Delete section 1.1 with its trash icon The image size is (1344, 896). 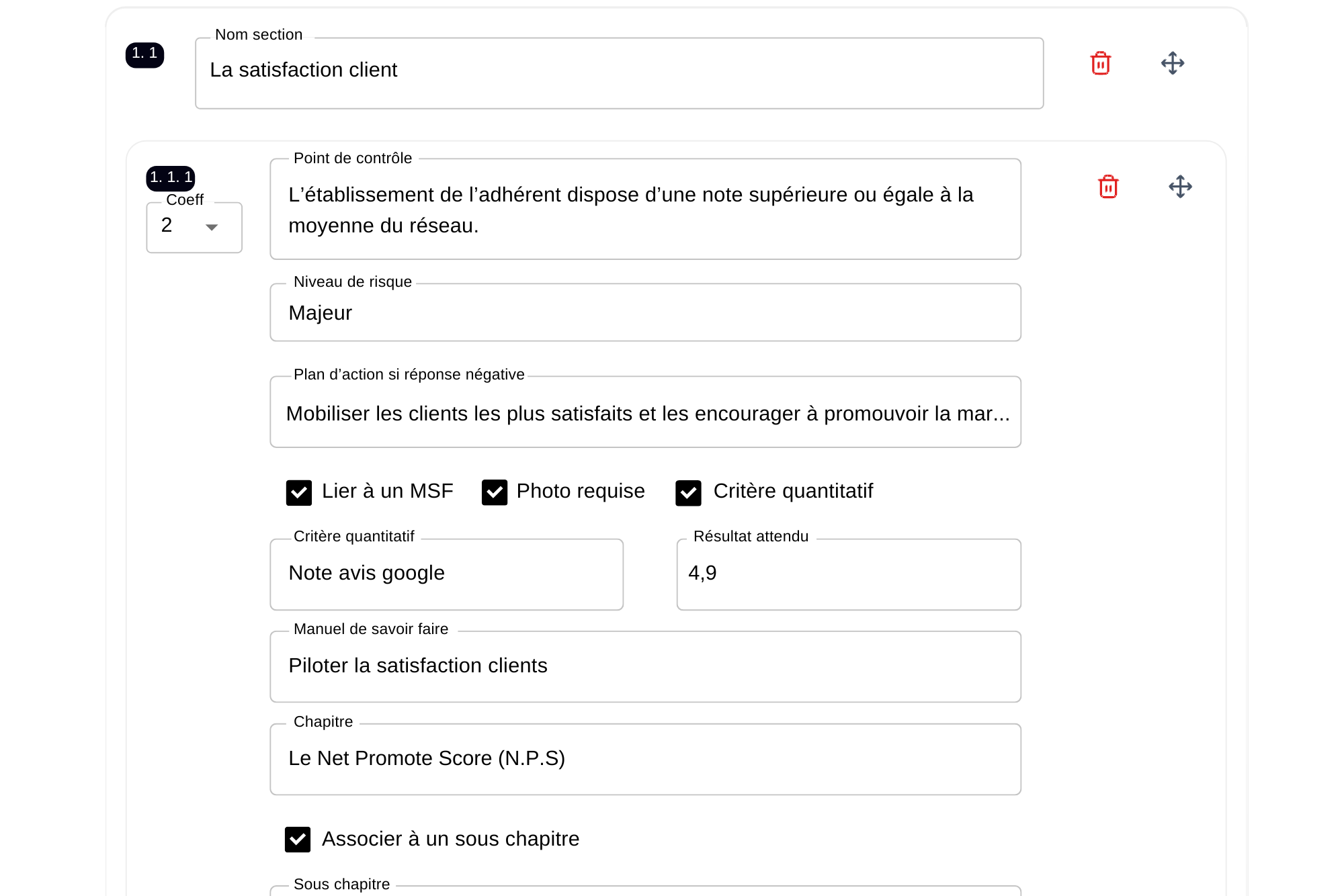[x=1100, y=63]
